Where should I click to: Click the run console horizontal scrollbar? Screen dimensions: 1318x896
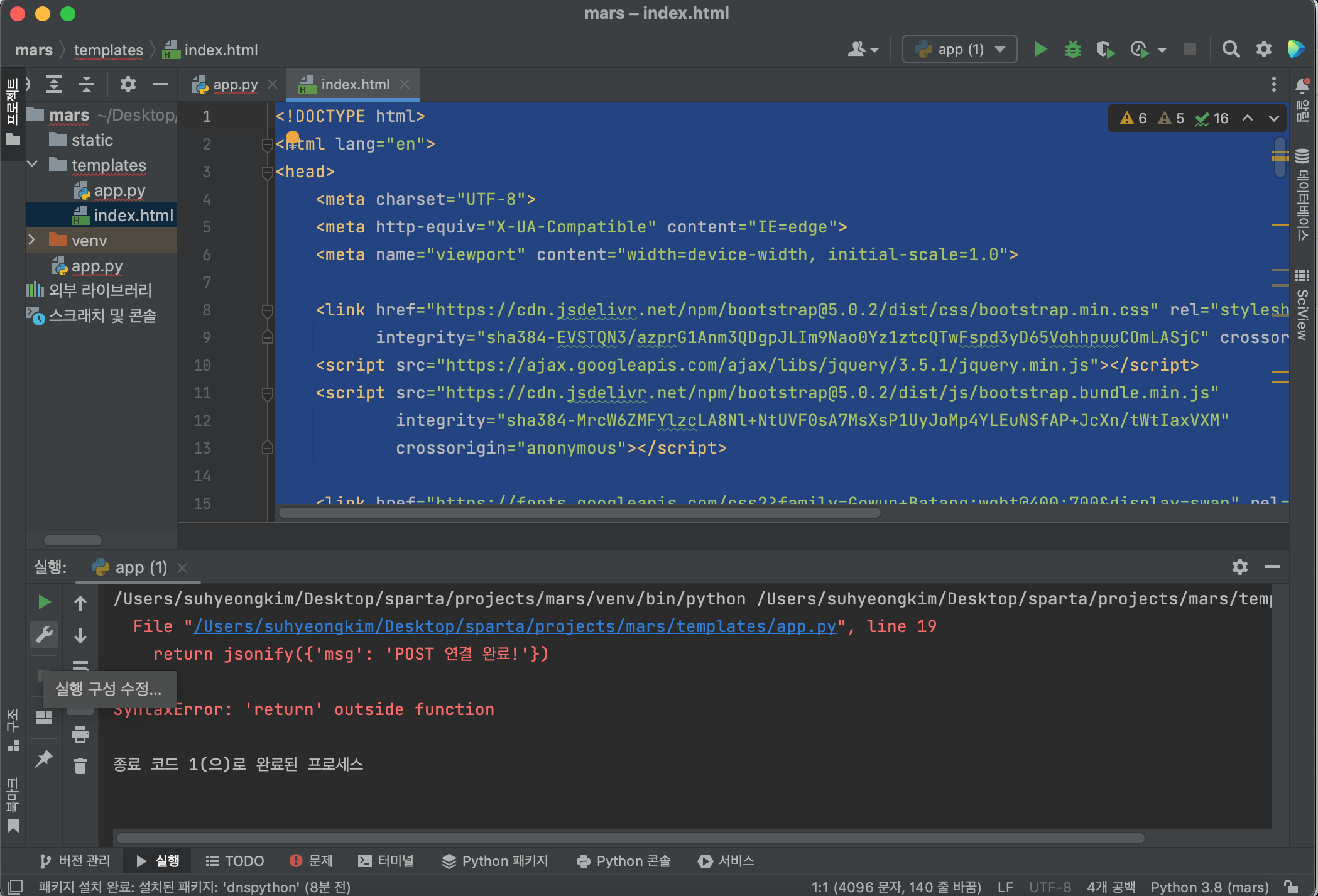tap(630, 838)
